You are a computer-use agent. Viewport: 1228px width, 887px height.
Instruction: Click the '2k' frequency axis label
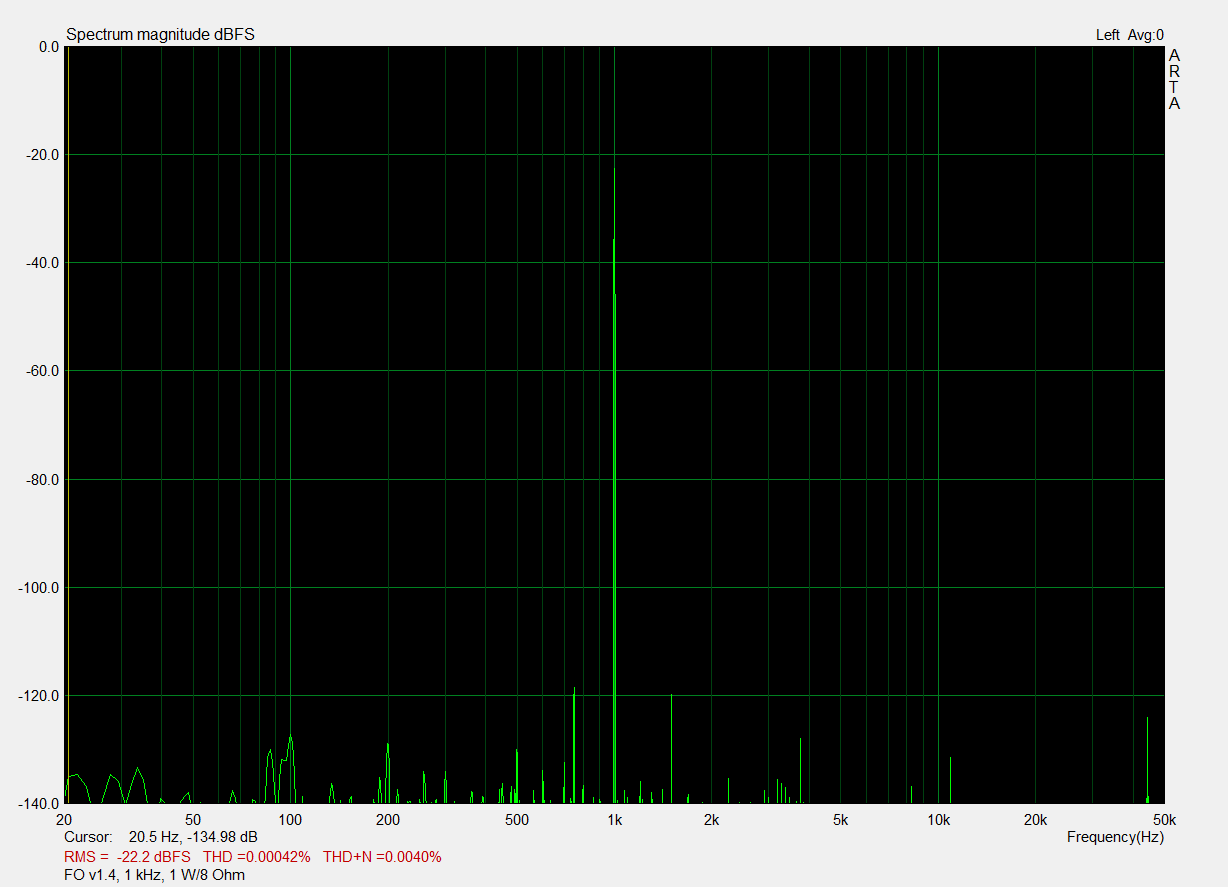[711, 820]
